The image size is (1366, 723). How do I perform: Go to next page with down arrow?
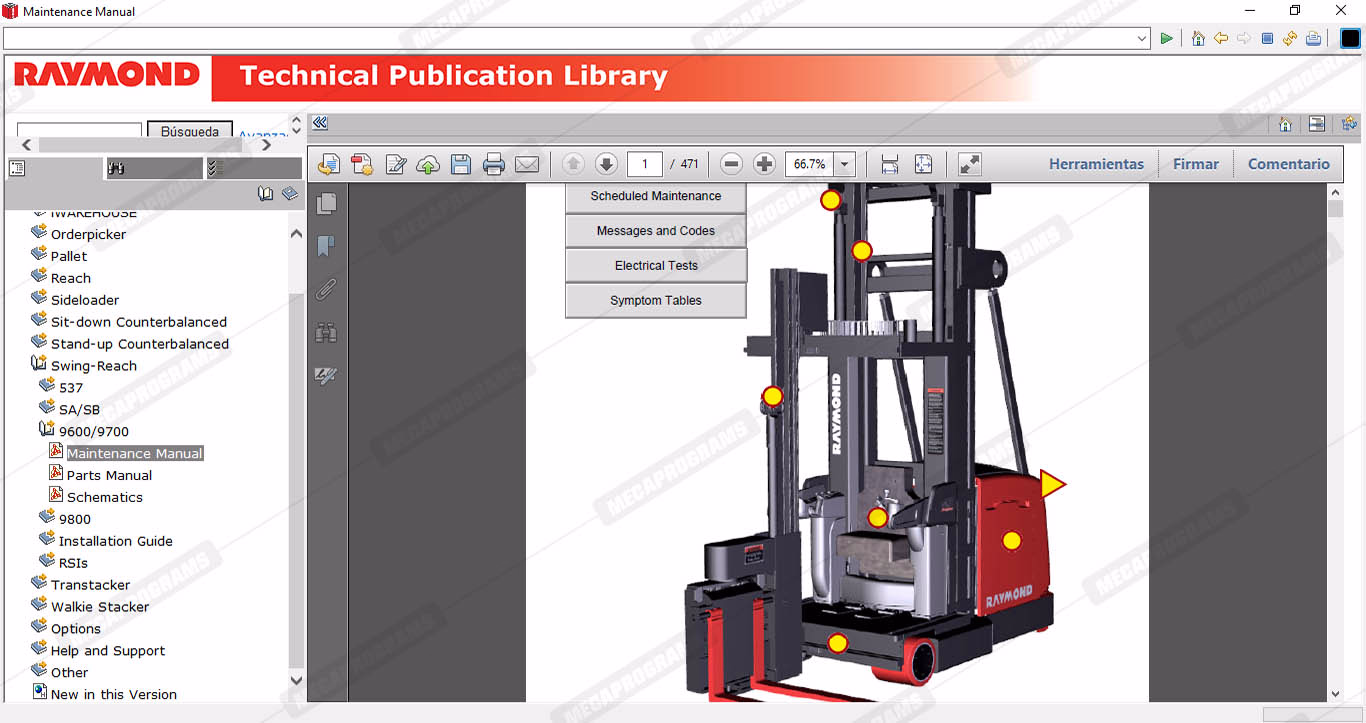(606, 165)
